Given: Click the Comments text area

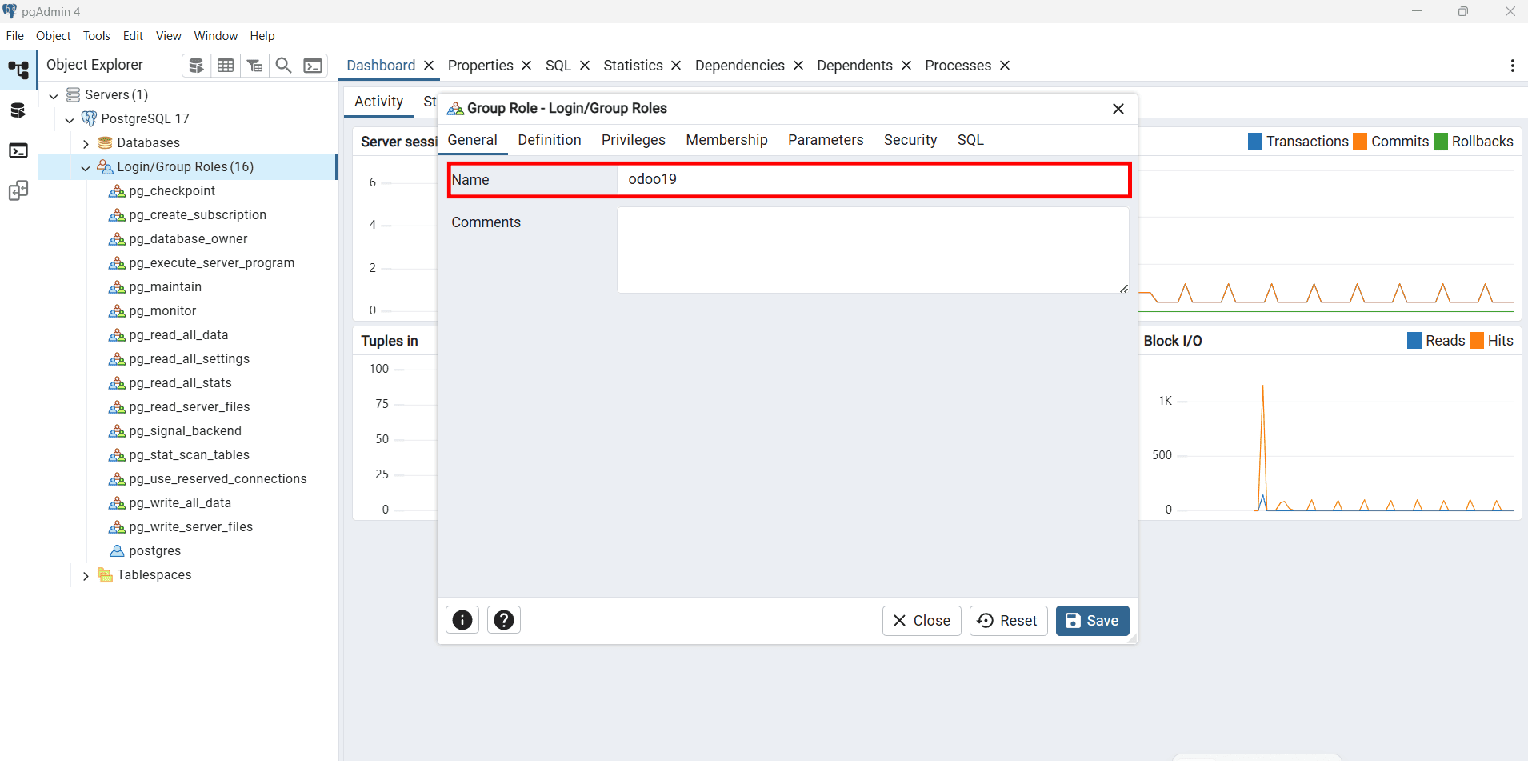Looking at the screenshot, I should pyautogui.click(x=873, y=250).
